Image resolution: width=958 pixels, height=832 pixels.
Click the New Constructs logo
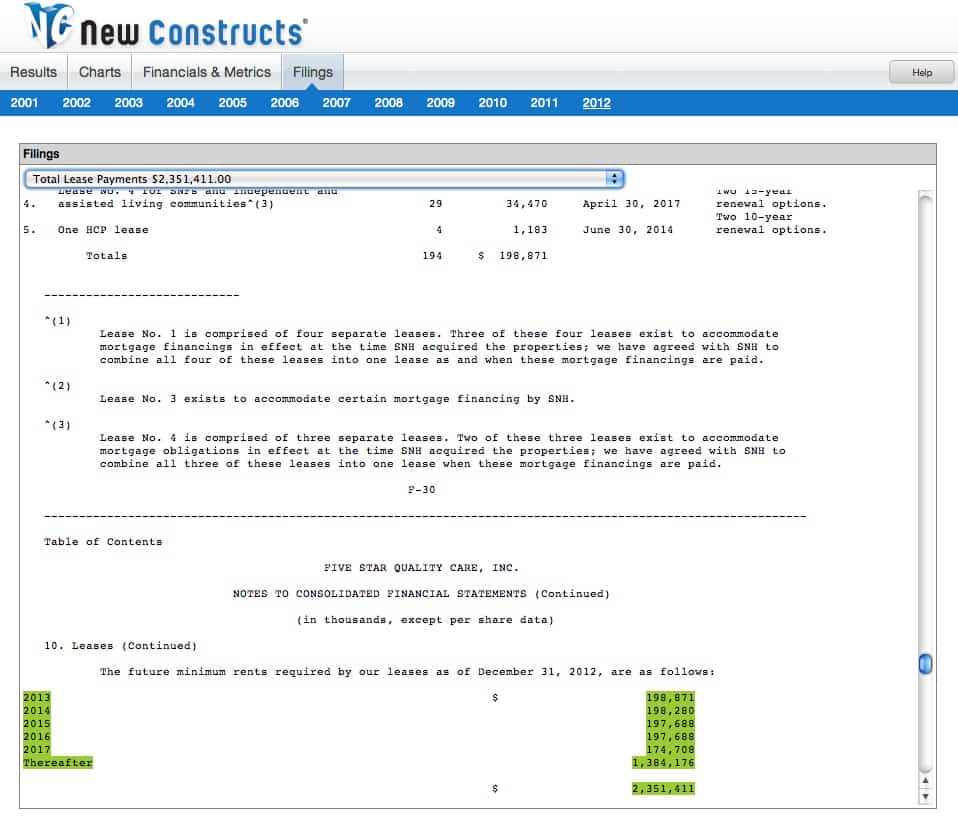(x=166, y=26)
